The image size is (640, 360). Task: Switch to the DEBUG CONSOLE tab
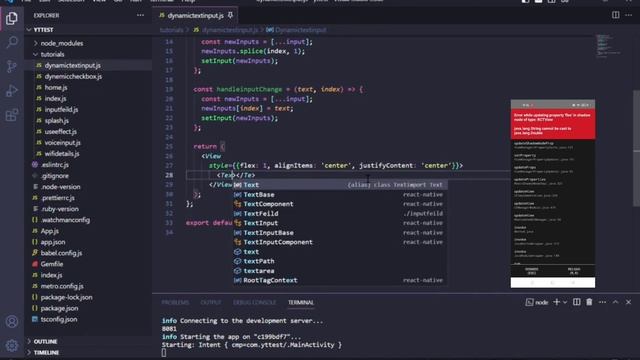click(254, 302)
